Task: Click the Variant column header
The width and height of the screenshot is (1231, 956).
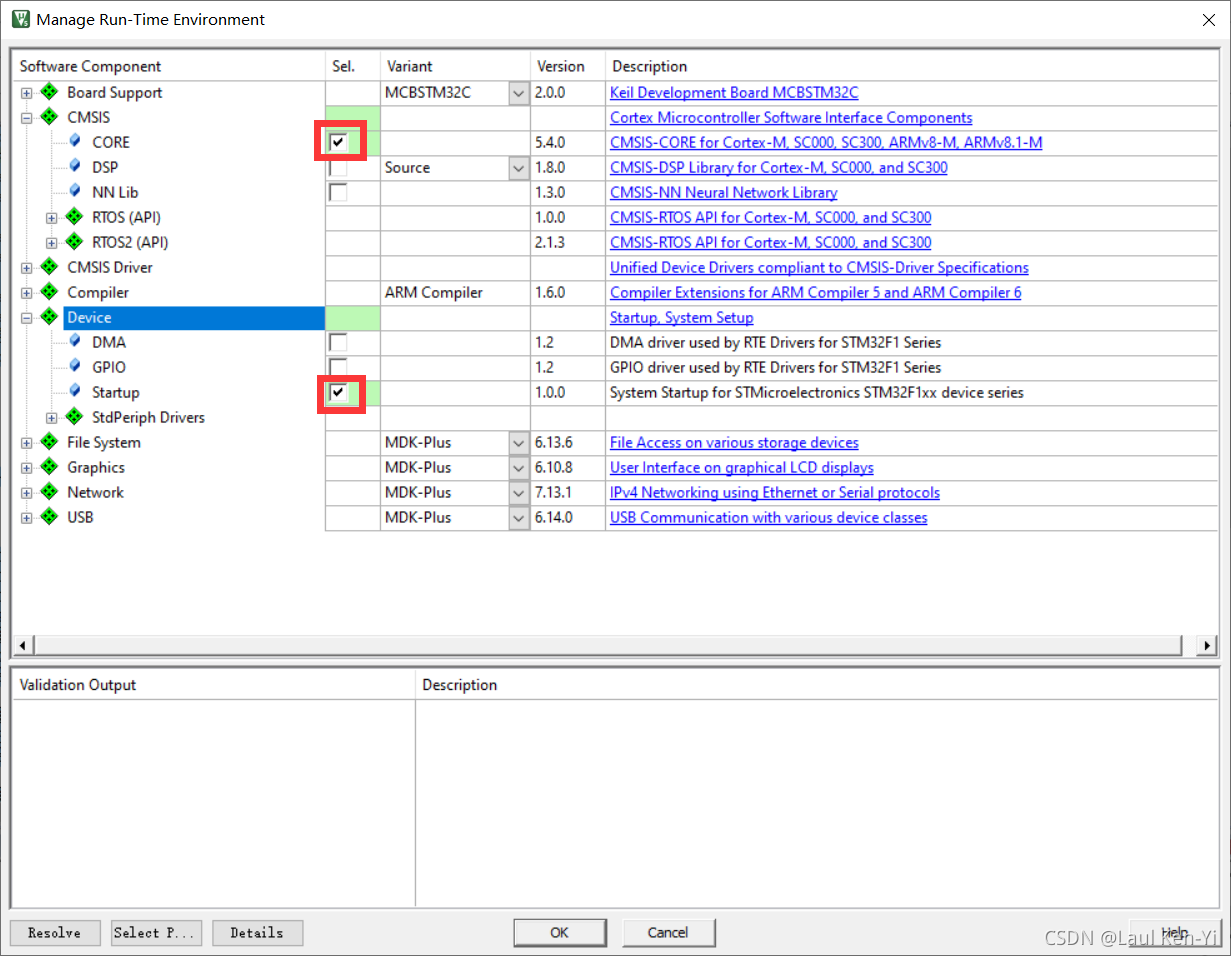Action: (455, 66)
